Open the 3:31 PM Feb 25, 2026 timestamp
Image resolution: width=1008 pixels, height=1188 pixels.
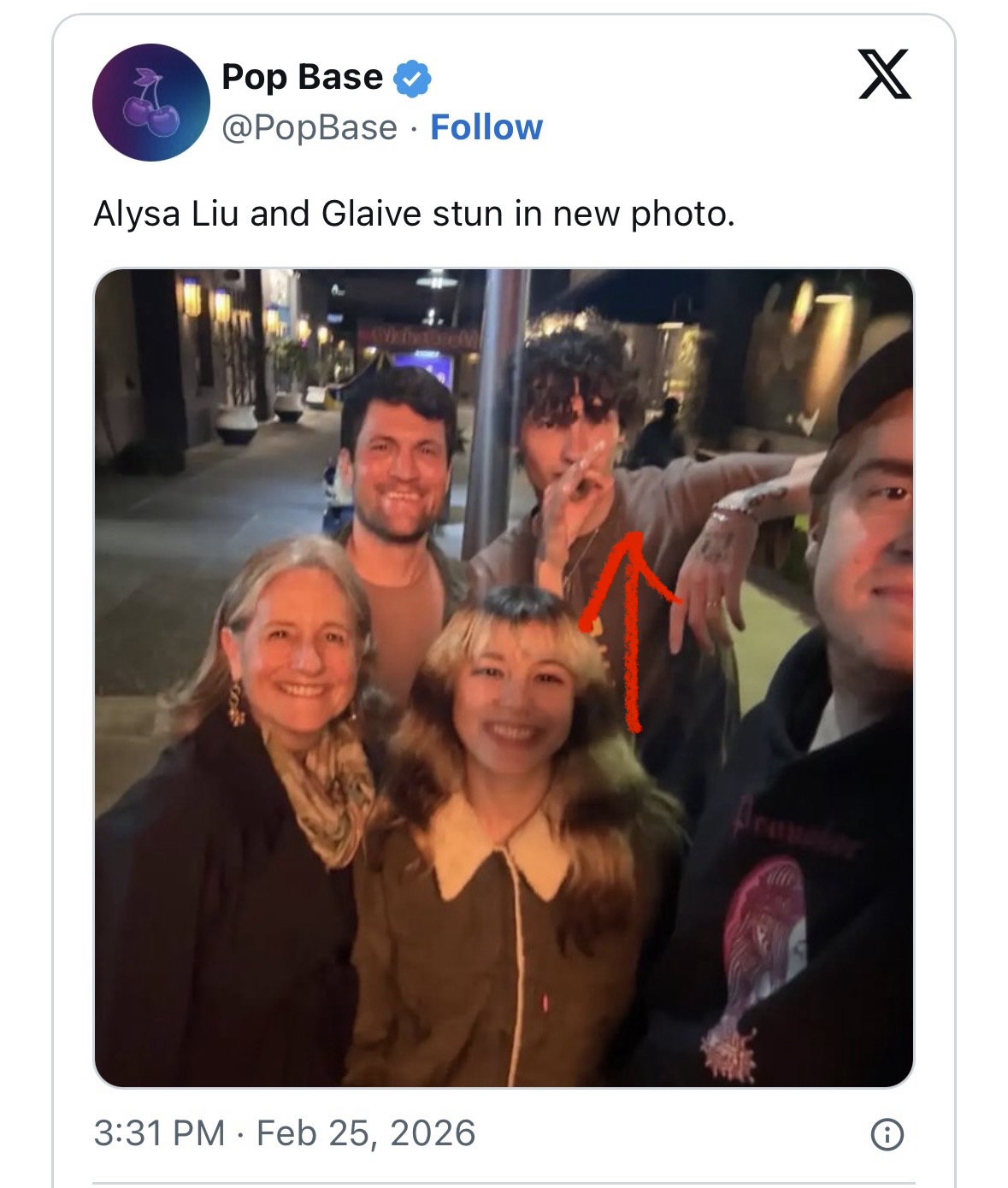(x=285, y=1133)
